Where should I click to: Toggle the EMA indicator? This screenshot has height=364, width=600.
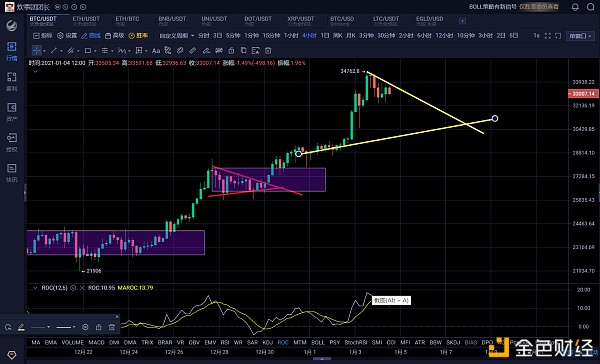(51, 342)
